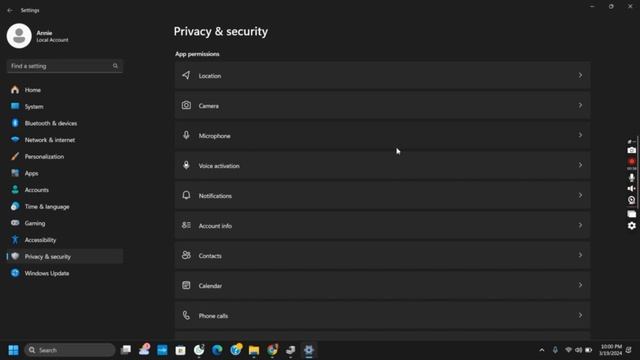The image size is (640, 360).
Task: Click the Settings gear in the taskbar
Action: 309,350
